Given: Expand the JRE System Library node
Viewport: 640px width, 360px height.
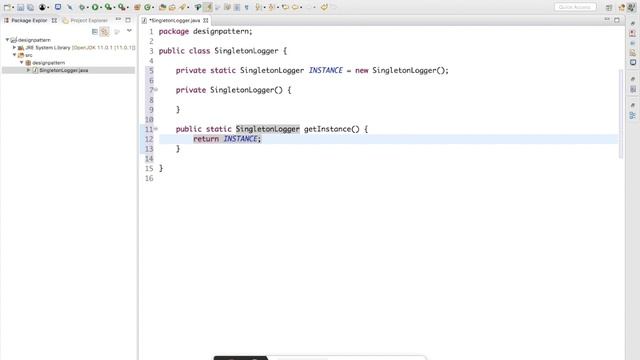Looking at the screenshot, I should (14, 47).
